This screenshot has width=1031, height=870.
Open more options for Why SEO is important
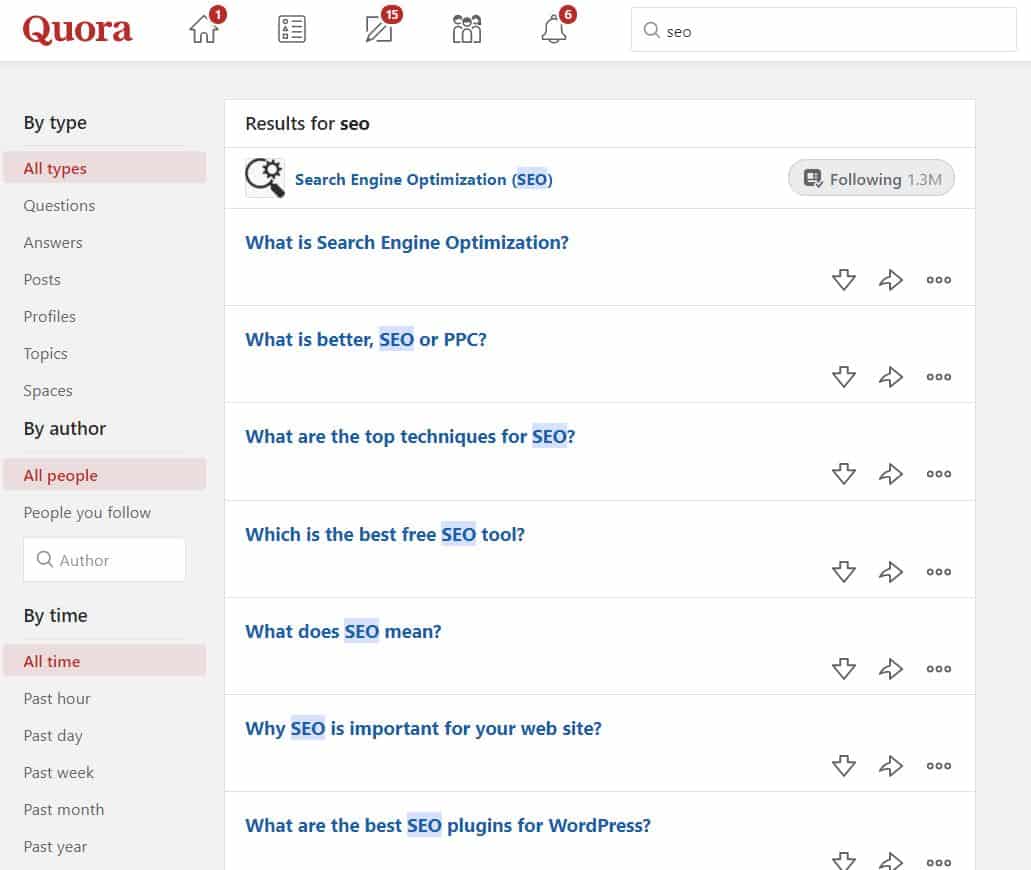[x=938, y=765]
